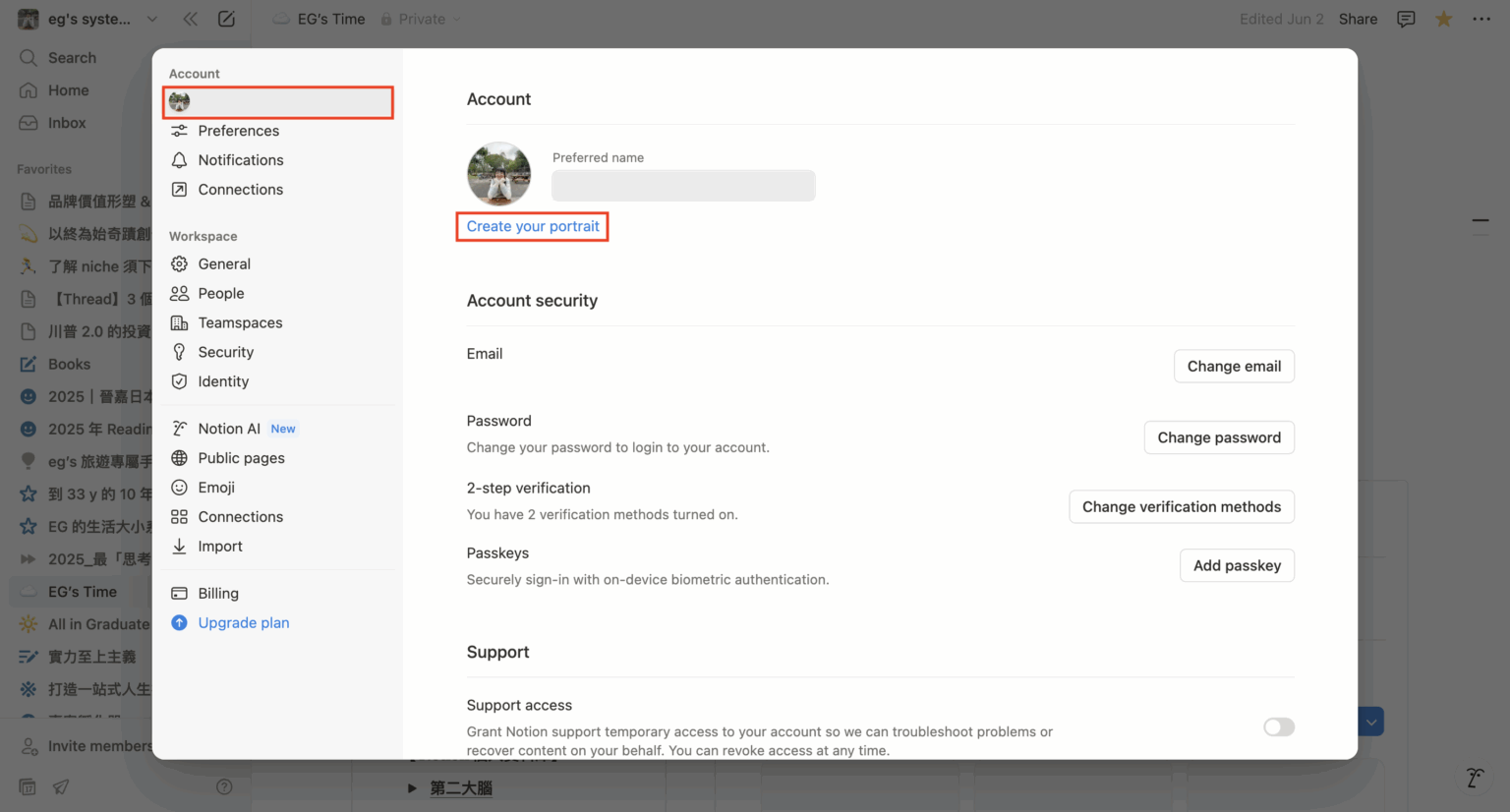Open Teamspaces settings in sidebar

(x=240, y=322)
